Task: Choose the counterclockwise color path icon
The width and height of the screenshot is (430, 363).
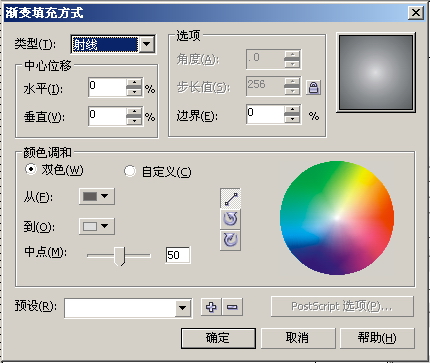Action: pyautogui.click(x=230, y=219)
